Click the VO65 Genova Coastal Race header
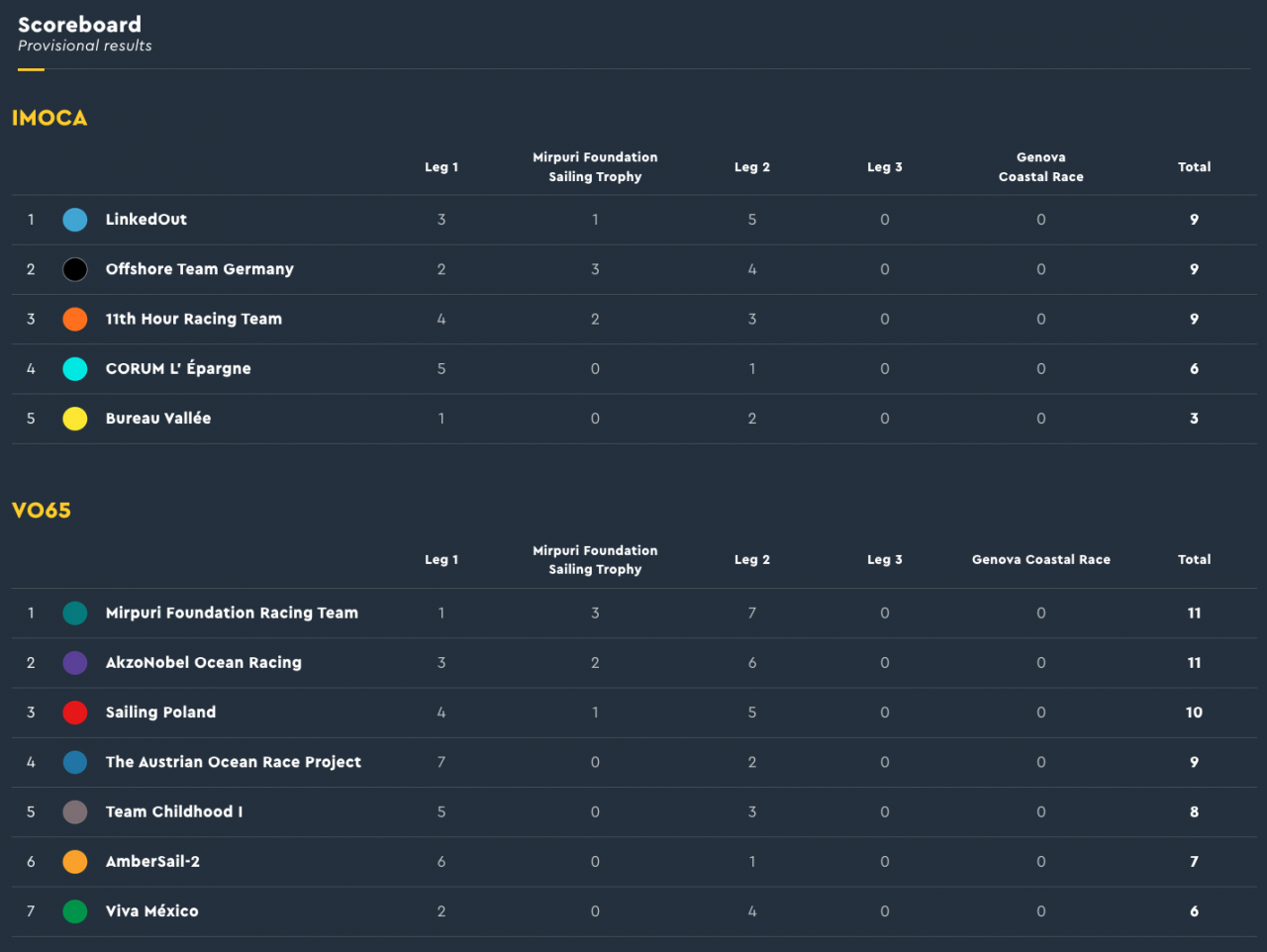This screenshot has width=1267, height=952. [1040, 560]
